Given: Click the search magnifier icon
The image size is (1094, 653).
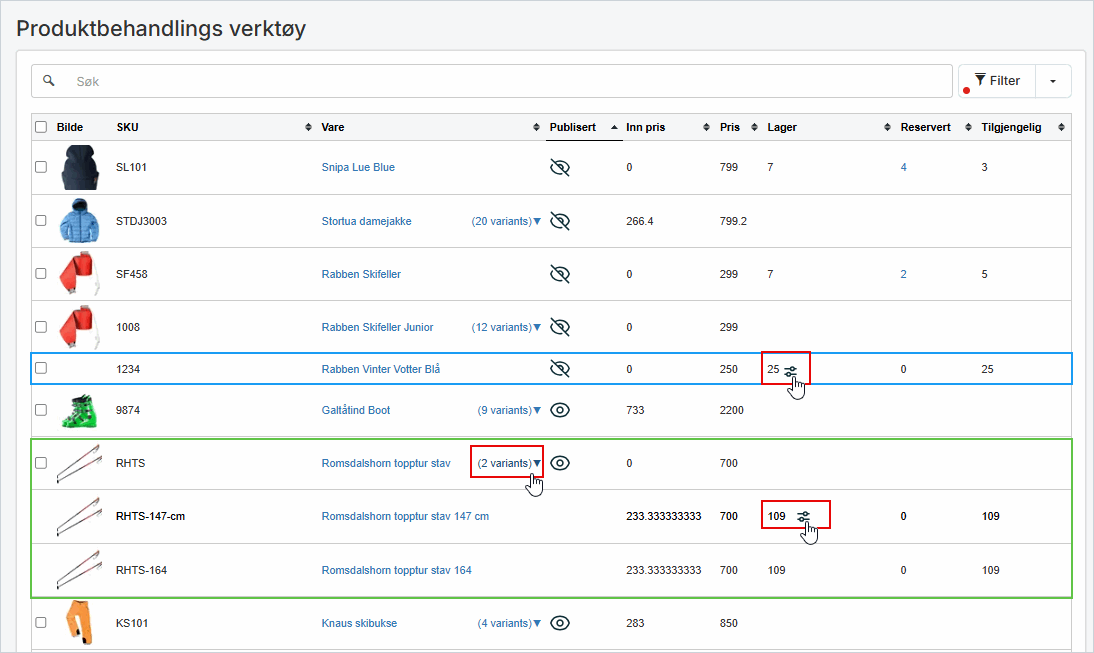Looking at the screenshot, I should (x=48, y=81).
